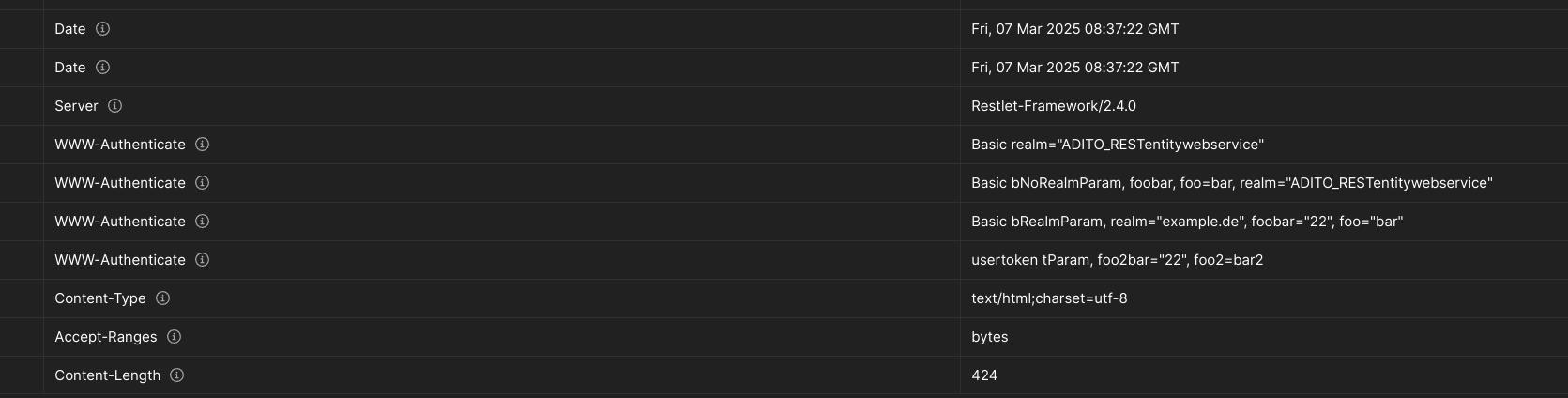
Task: Click info icon beside first Date header
Action: click(103, 29)
